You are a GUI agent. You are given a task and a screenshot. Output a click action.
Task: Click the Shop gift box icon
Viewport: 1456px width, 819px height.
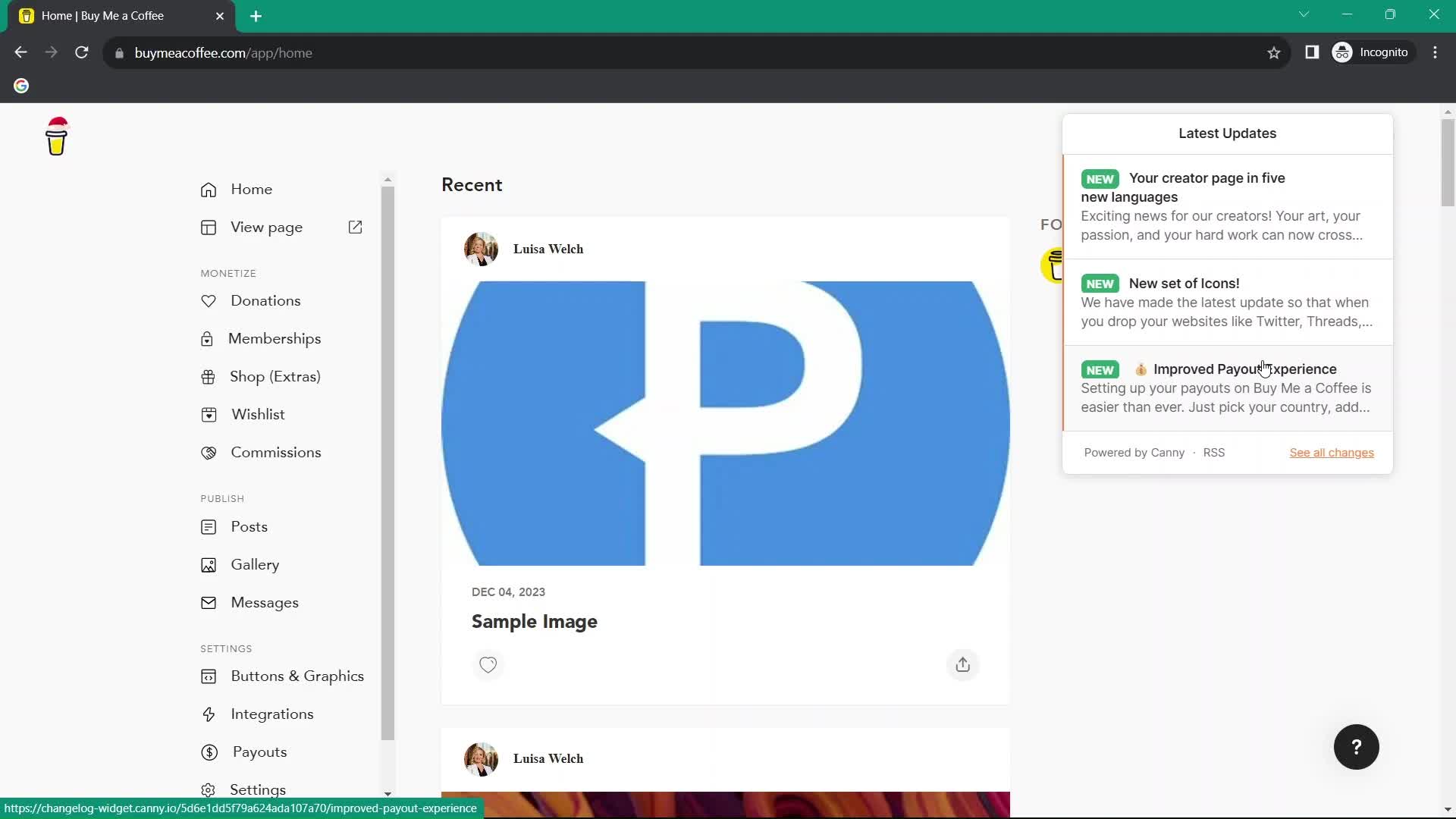coord(208,377)
